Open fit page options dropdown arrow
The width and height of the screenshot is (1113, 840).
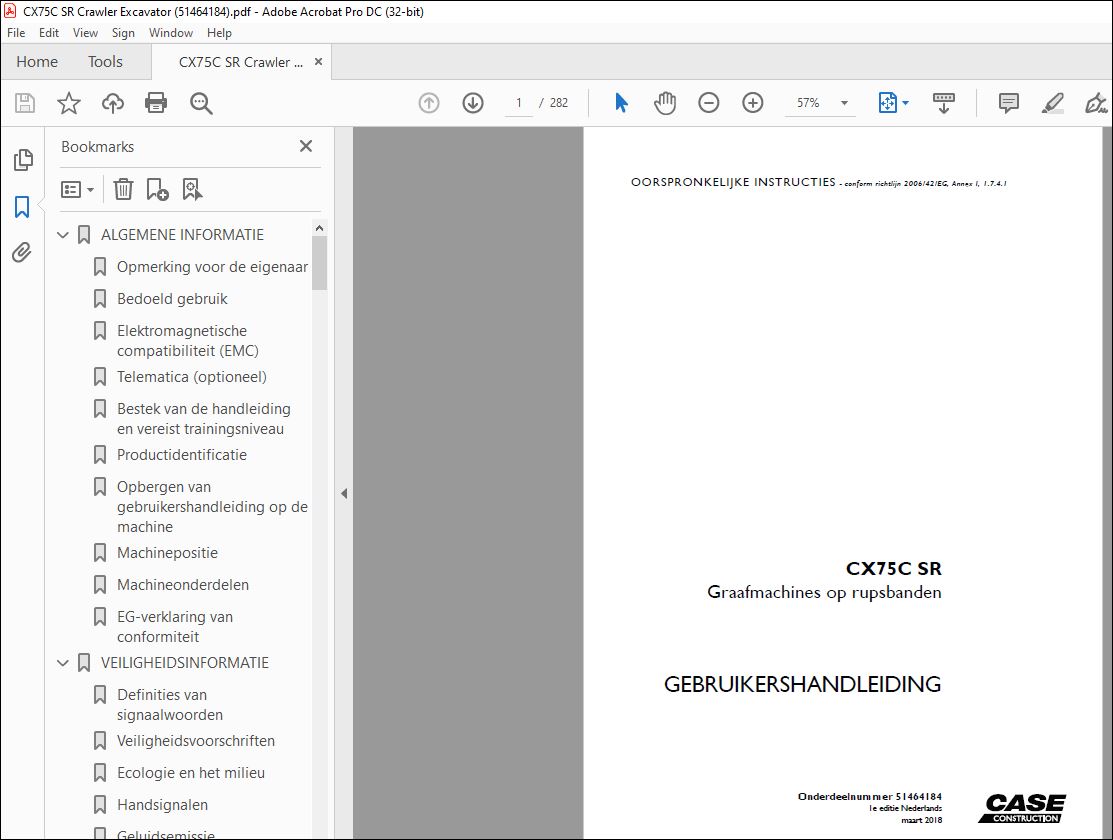point(906,103)
